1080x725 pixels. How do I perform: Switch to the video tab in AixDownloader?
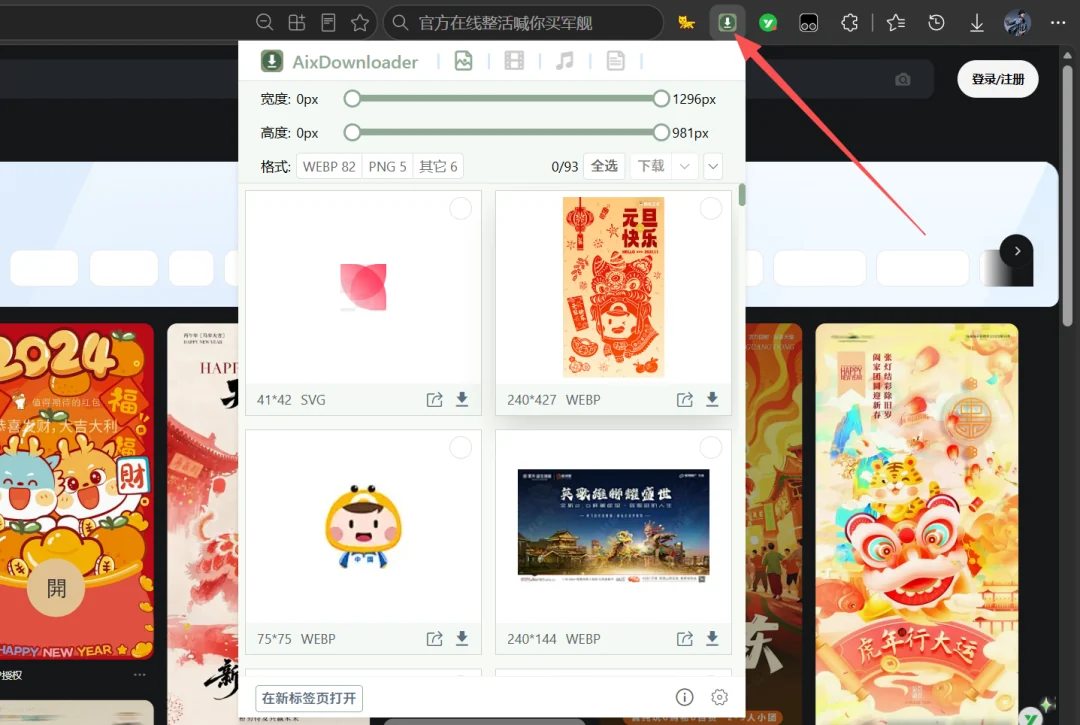pyautogui.click(x=514, y=61)
